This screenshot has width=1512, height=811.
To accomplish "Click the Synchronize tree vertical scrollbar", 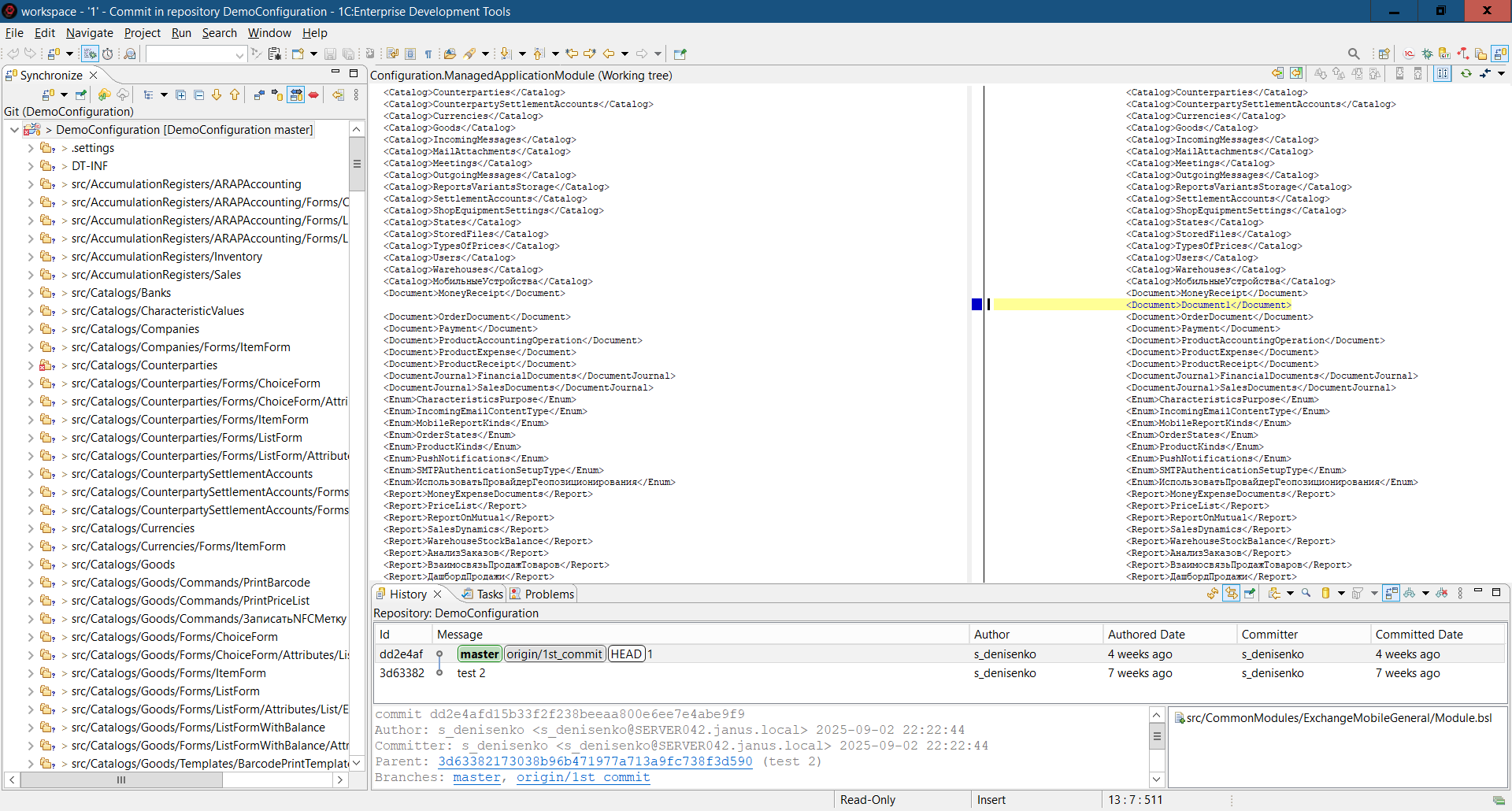I will [357, 165].
